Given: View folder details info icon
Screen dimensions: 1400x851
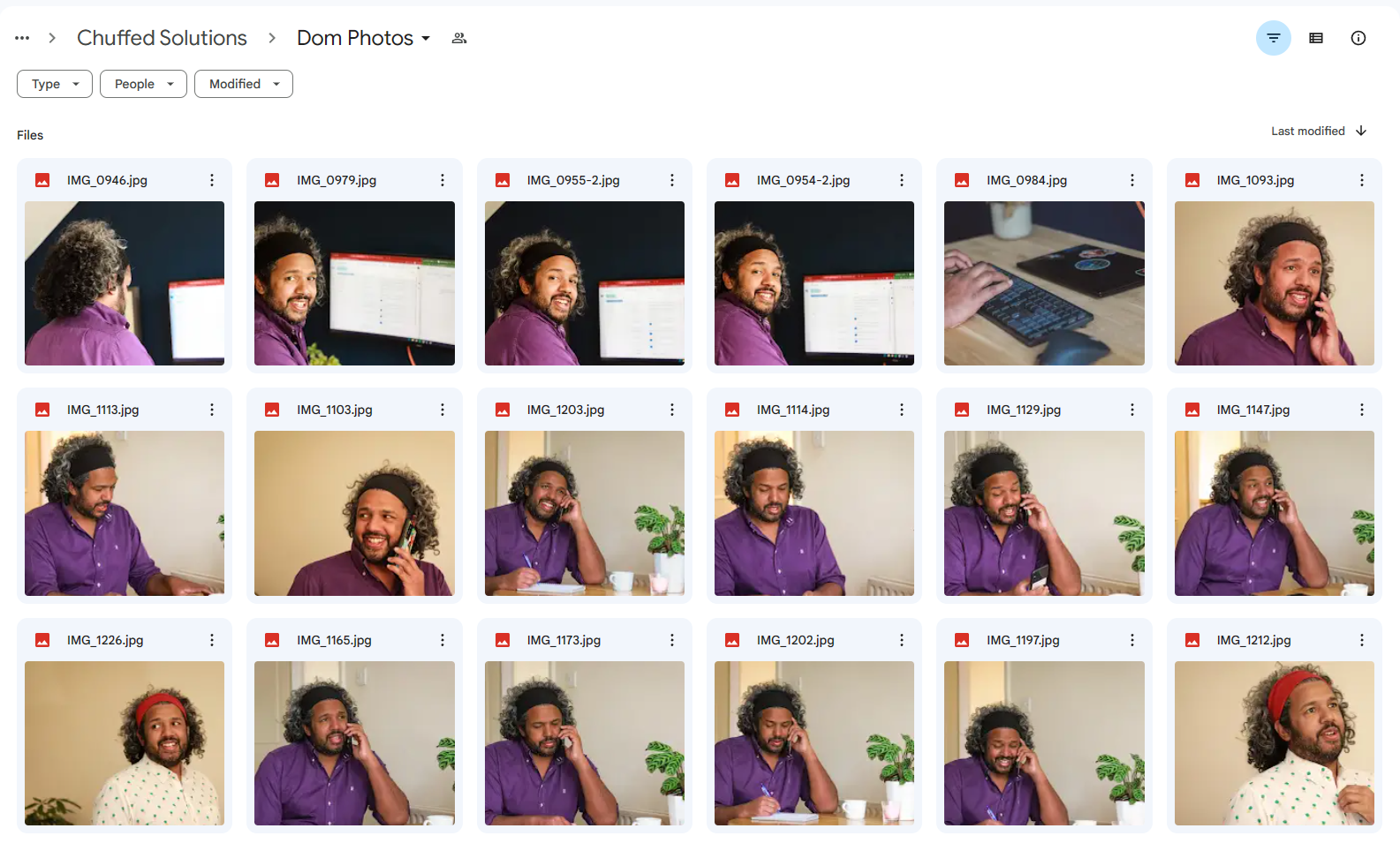Looking at the screenshot, I should click(1358, 38).
